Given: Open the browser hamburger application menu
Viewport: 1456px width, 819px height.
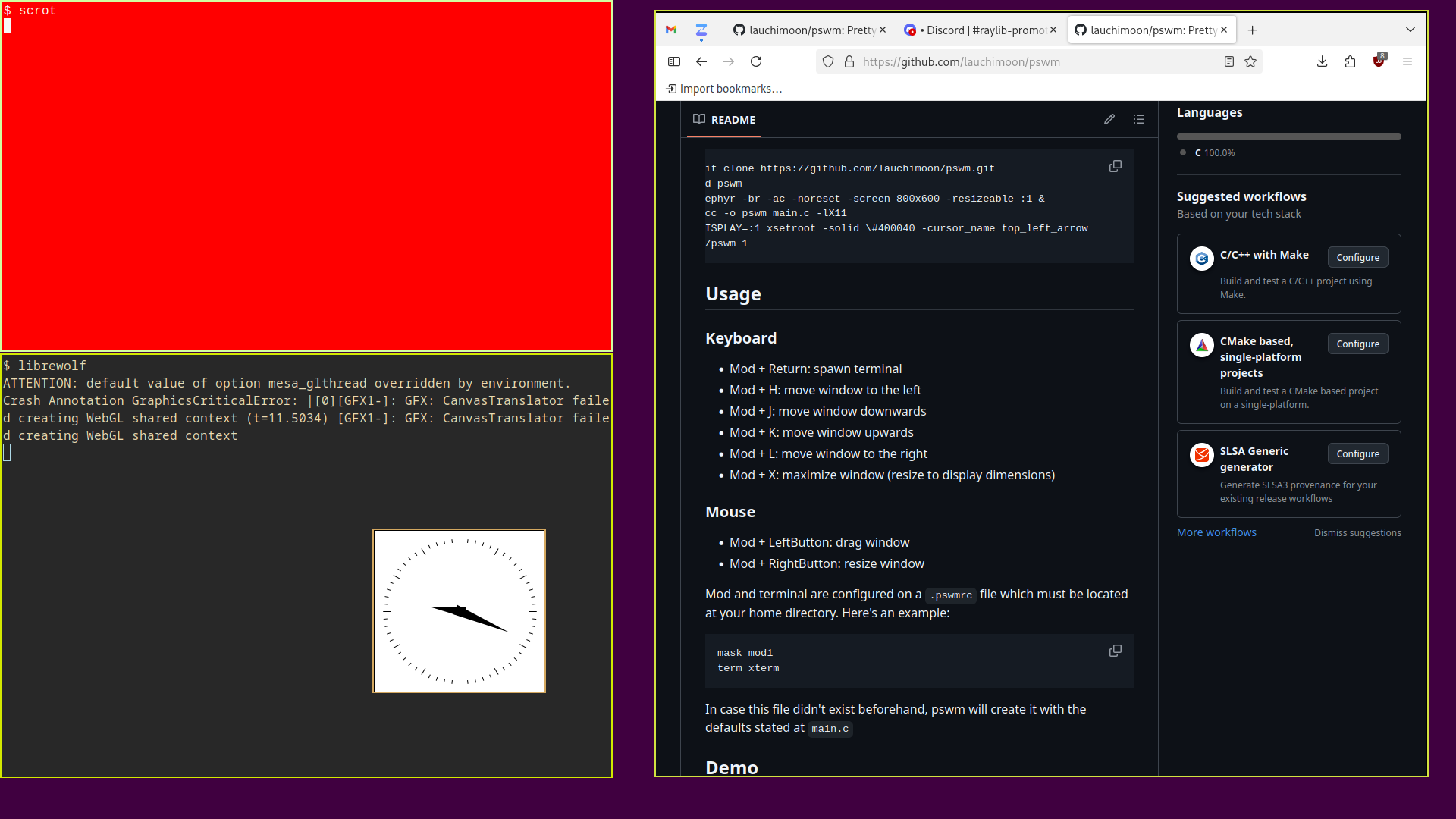Looking at the screenshot, I should click(x=1407, y=61).
